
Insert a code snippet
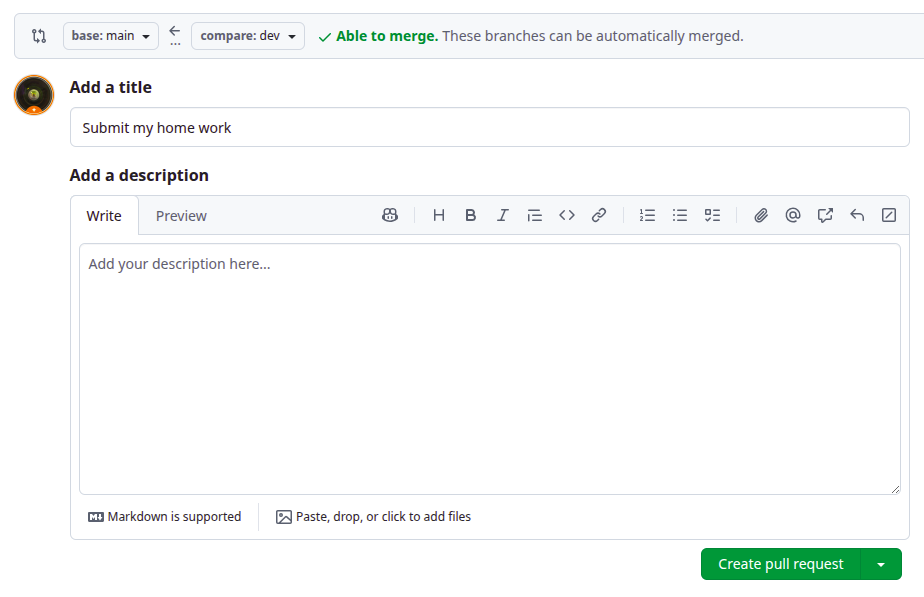[566, 215]
